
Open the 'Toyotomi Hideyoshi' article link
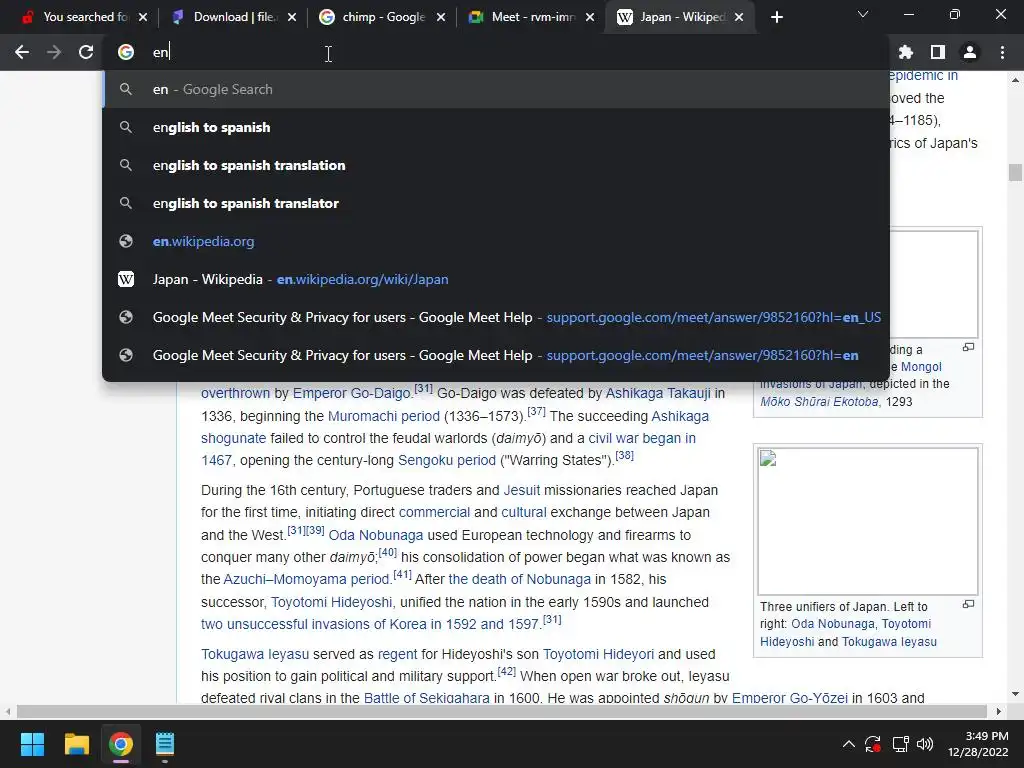tap(331, 602)
